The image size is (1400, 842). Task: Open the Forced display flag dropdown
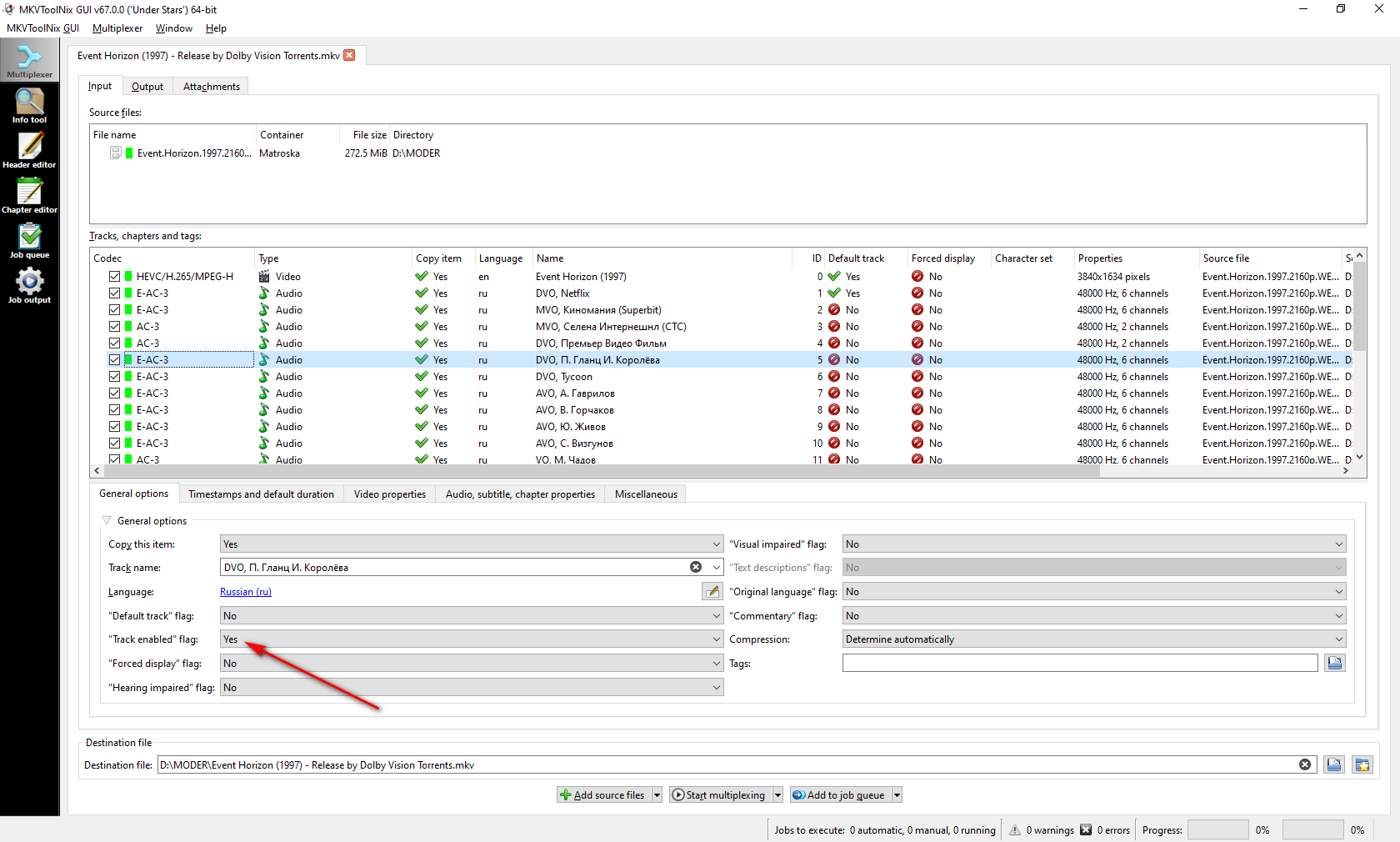point(472,663)
